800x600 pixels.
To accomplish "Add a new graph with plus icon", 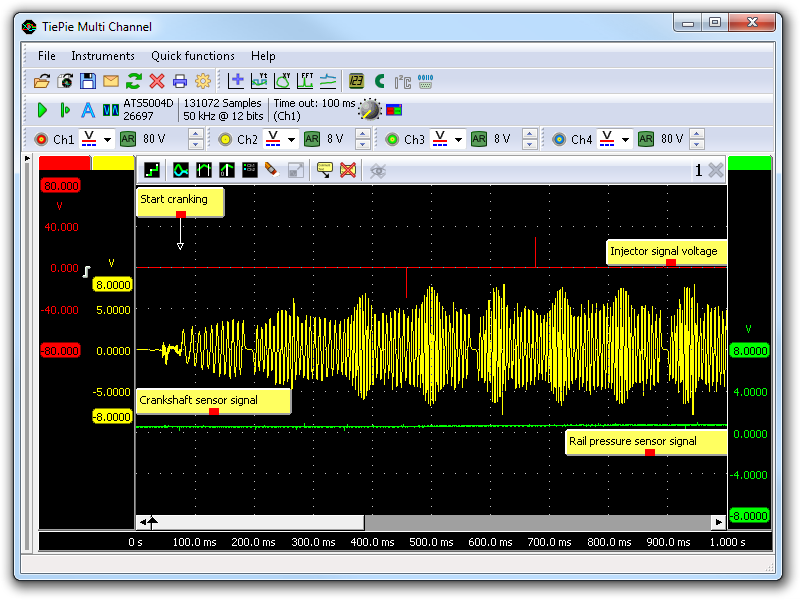I will (x=236, y=81).
